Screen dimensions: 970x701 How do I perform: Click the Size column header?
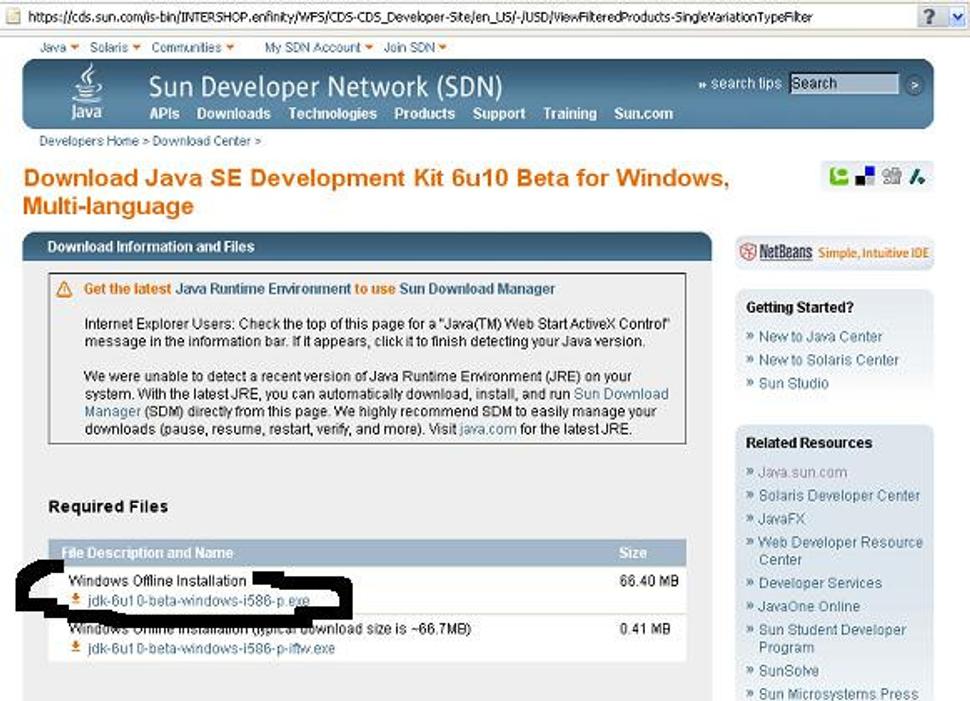[x=633, y=553]
